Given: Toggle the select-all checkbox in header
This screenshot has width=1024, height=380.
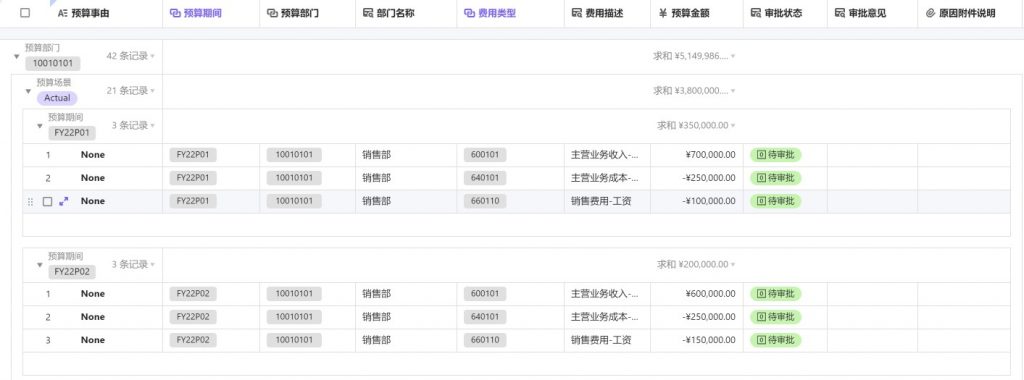Looking at the screenshot, I should pyautogui.click(x=25, y=13).
